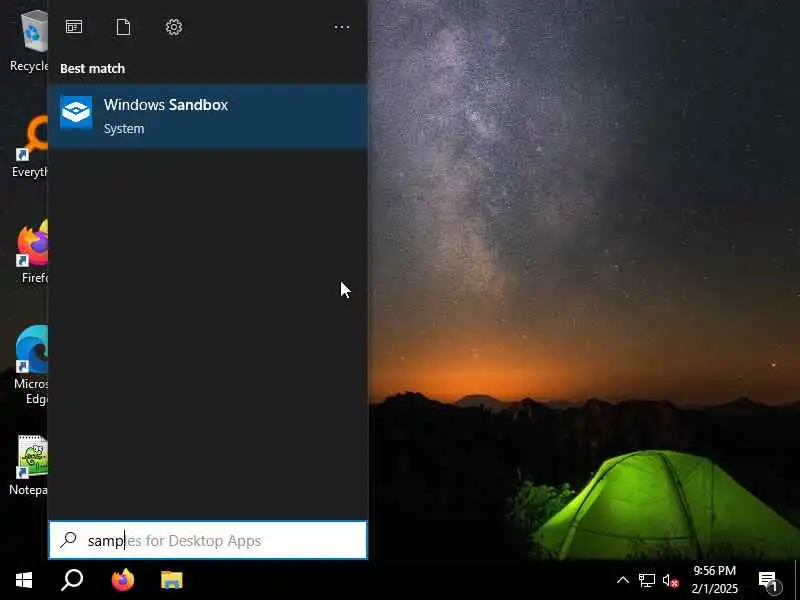Open the three-dot more options menu
This screenshot has height=600, width=800.
pyautogui.click(x=342, y=27)
